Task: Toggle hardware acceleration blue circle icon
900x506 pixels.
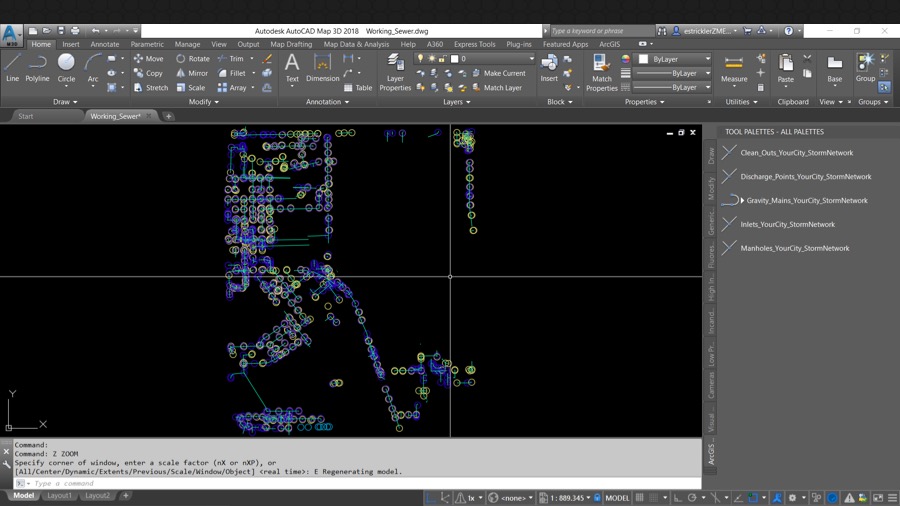Action: (x=832, y=497)
